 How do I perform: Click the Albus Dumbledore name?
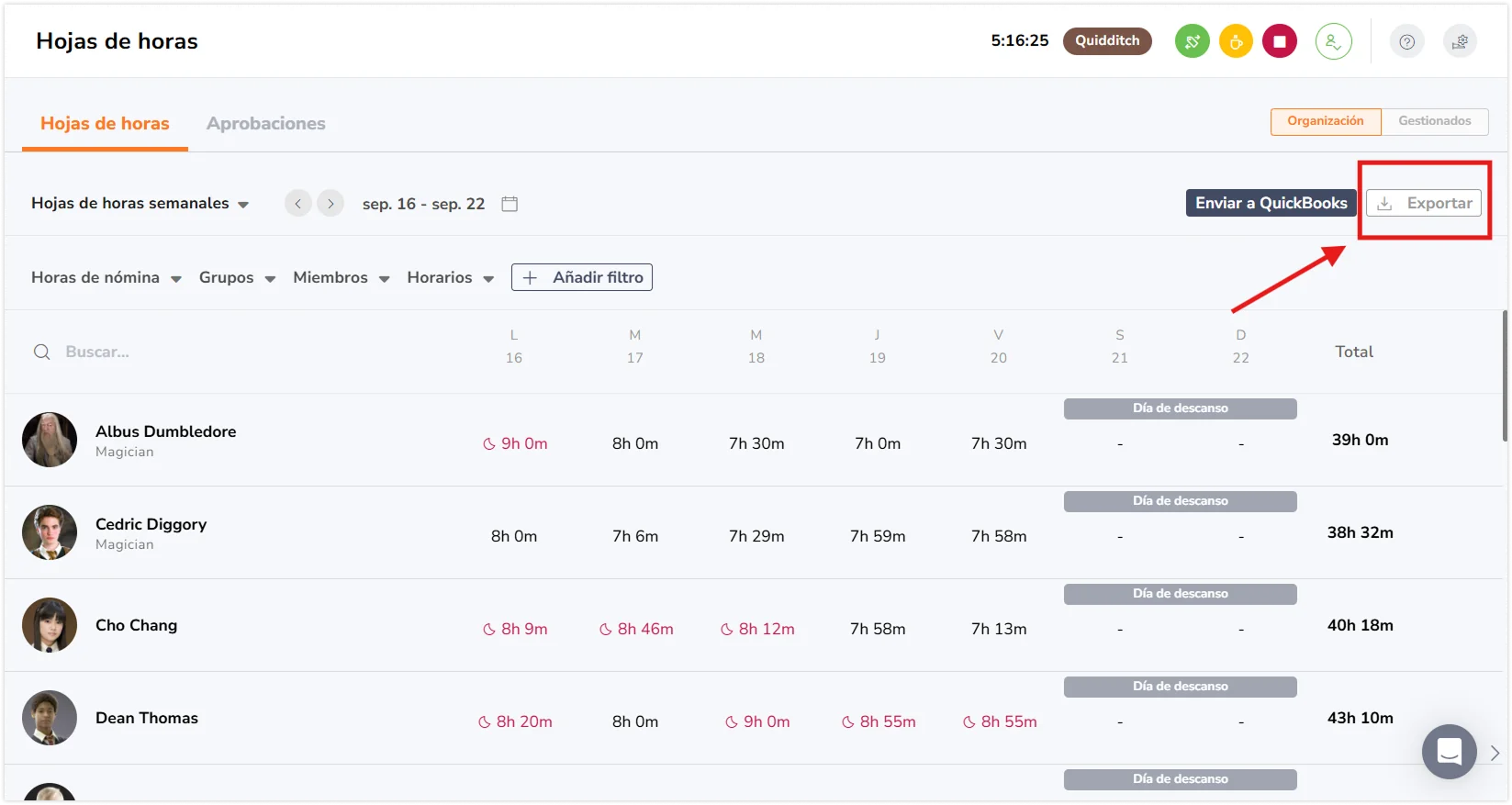[x=165, y=431]
